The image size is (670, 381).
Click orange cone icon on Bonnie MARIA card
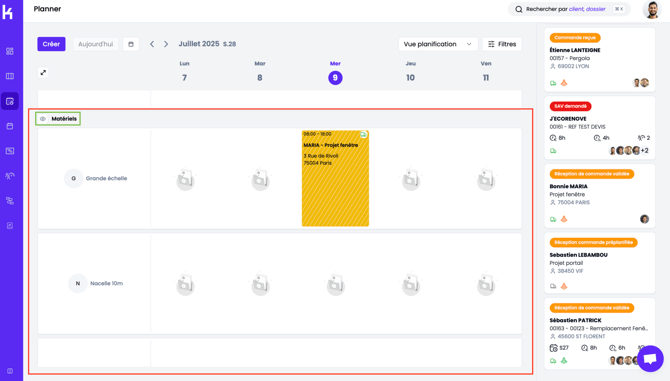(564, 219)
